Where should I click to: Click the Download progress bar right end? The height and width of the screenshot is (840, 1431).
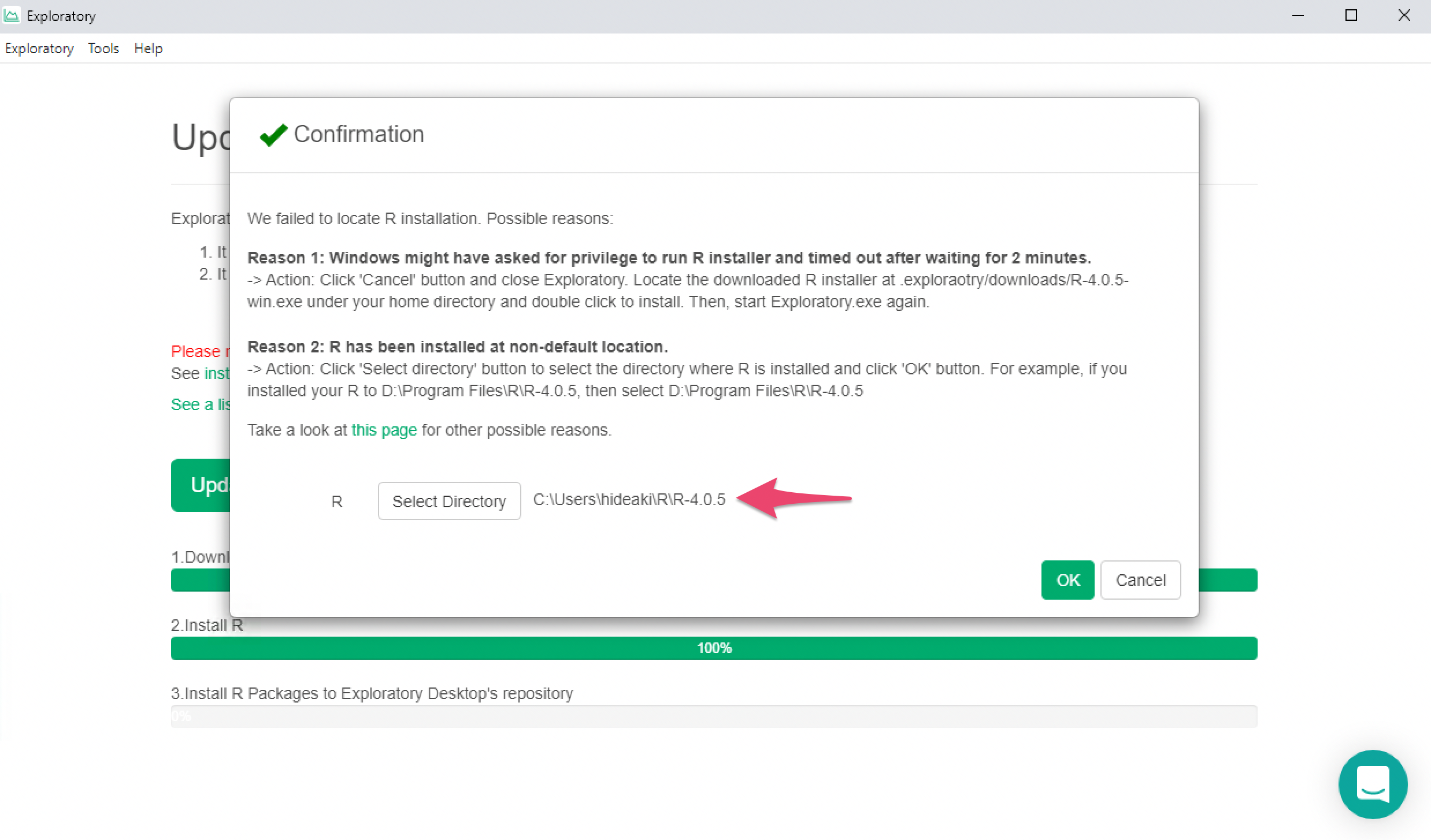pos(1228,579)
